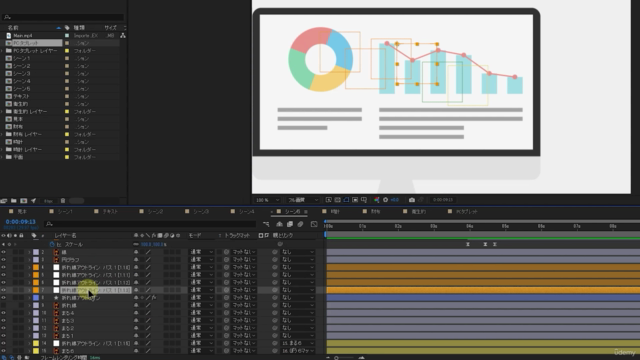Go to previous scale keyframe arrow
Image resolution: width=640 pixels, height=360 pixels.
point(3,244)
